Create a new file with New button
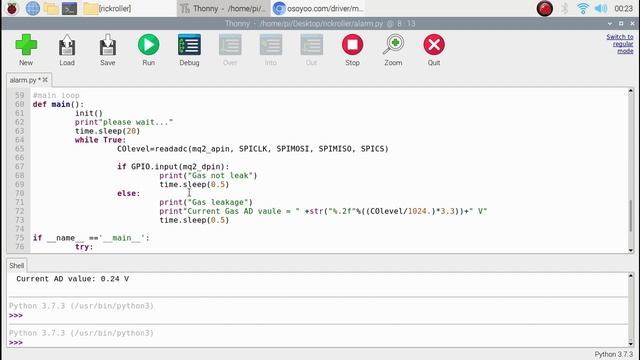Viewport: 640px width, 360px height. pyautogui.click(x=26, y=50)
